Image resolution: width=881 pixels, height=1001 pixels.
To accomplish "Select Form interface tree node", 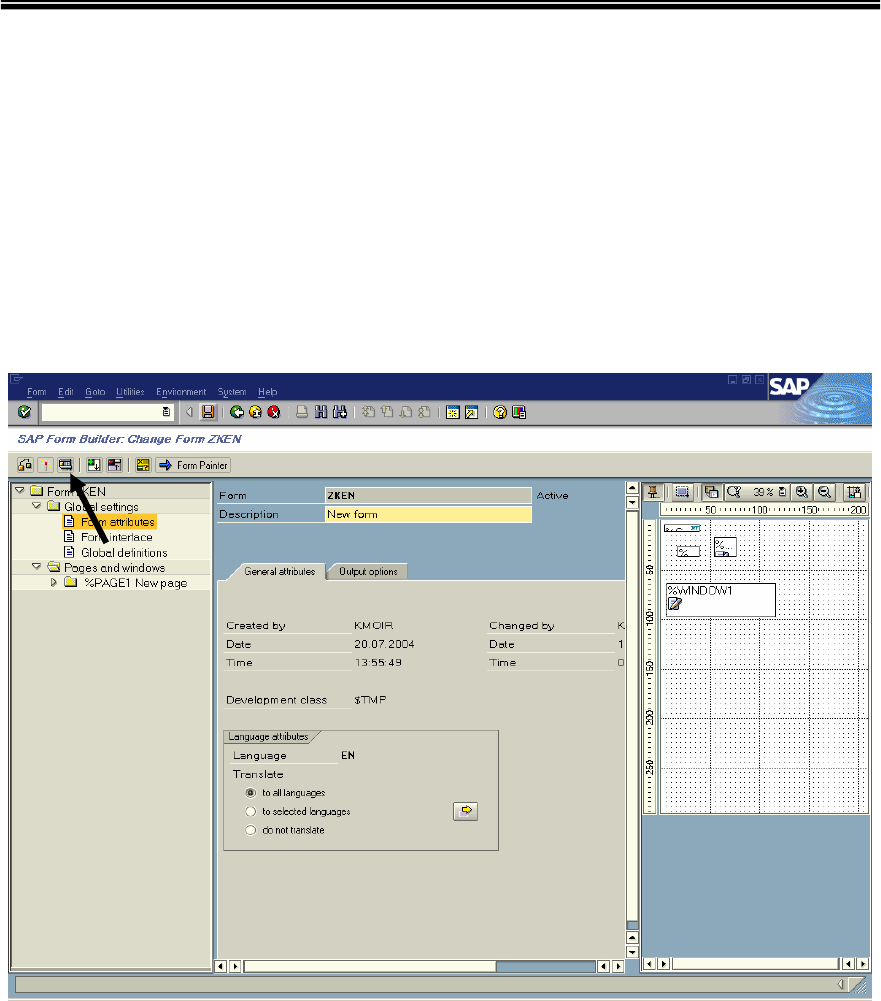I will click(x=116, y=538).
